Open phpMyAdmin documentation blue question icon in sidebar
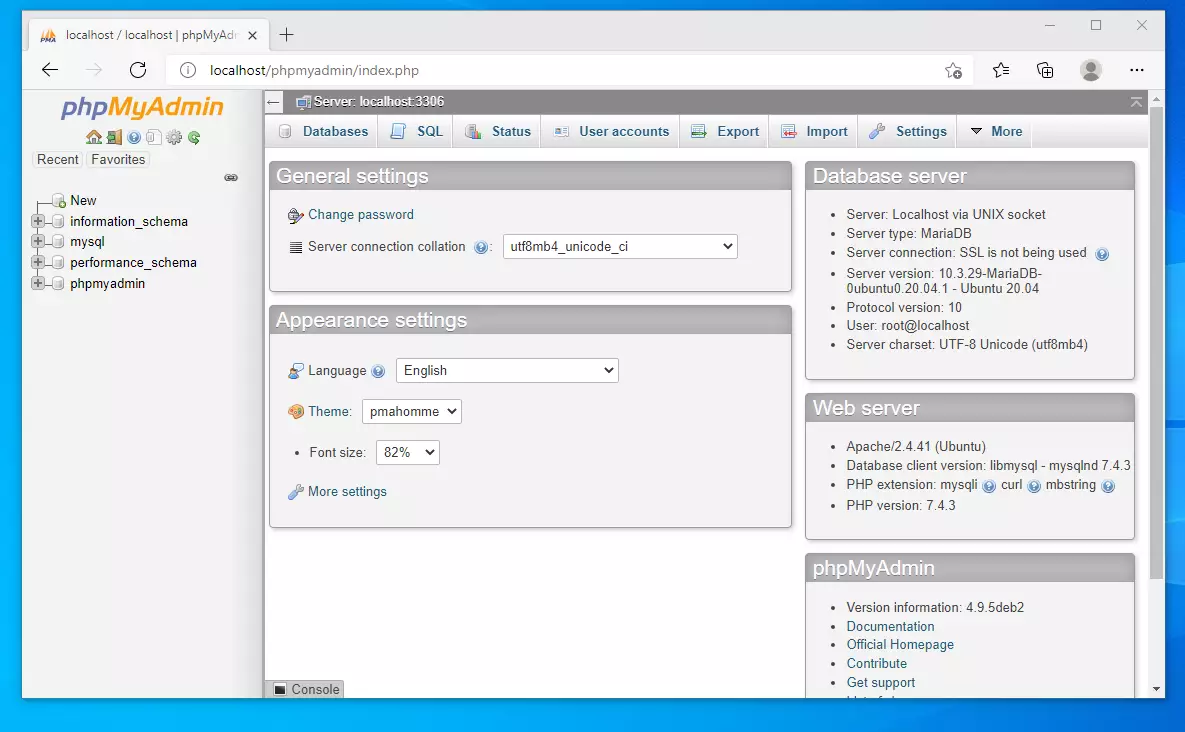1185x732 pixels. tap(134, 137)
